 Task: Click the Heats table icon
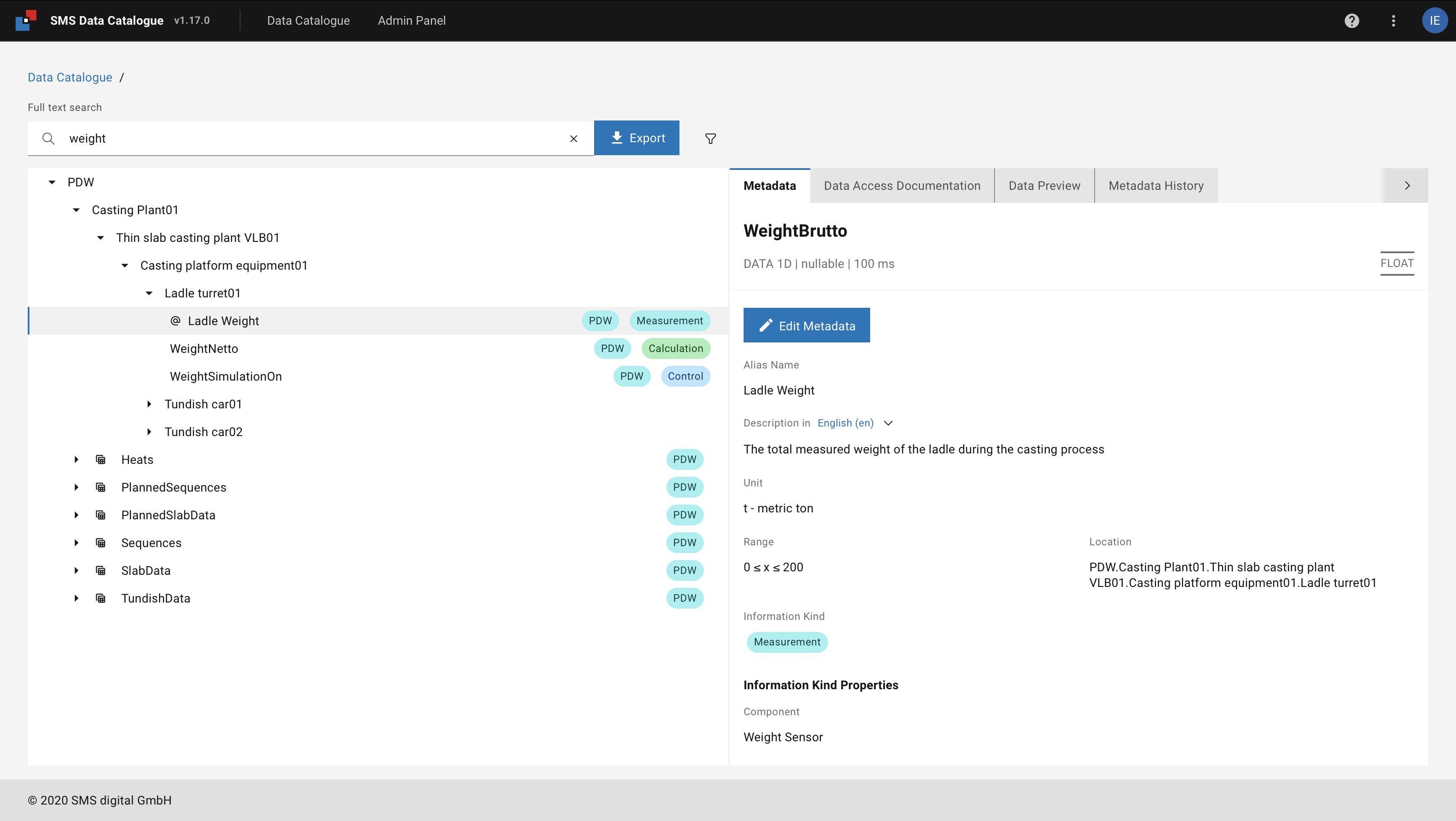pyautogui.click(x=101, y=459)
